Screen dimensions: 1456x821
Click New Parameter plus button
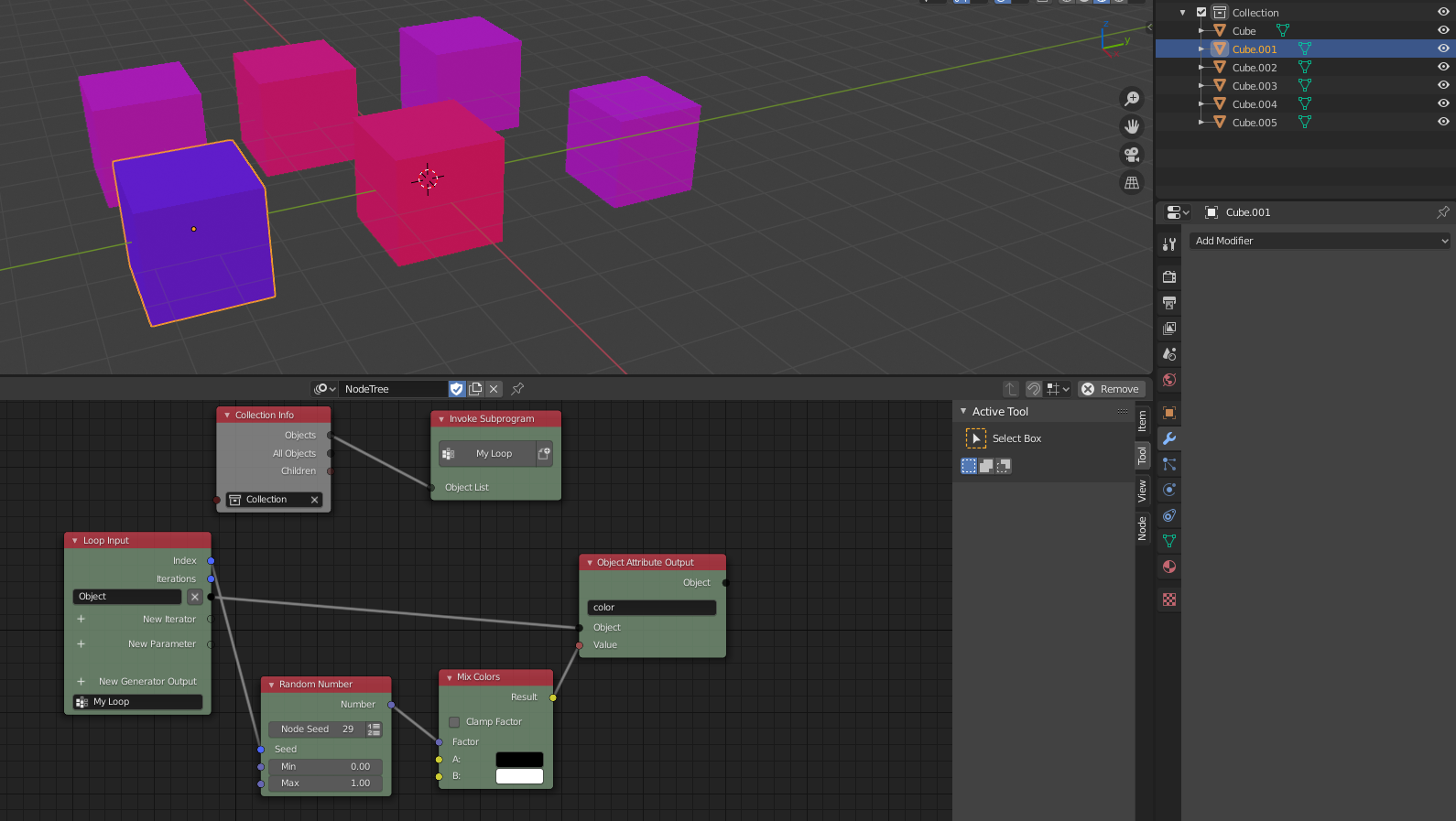[81, 644]
